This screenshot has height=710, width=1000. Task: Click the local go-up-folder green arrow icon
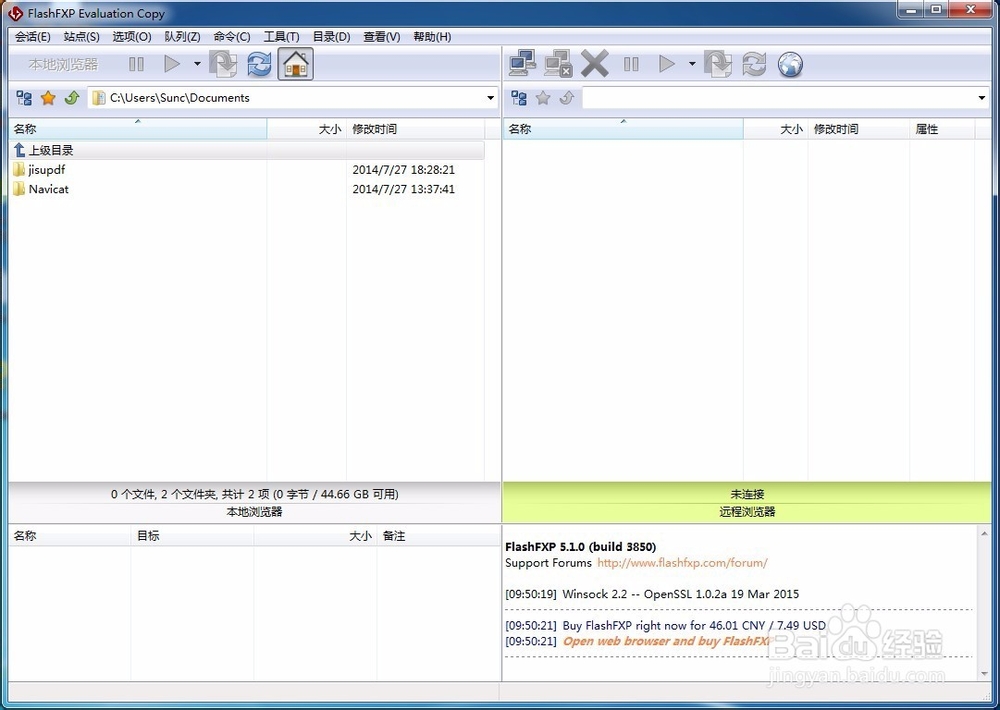point(72,98)
